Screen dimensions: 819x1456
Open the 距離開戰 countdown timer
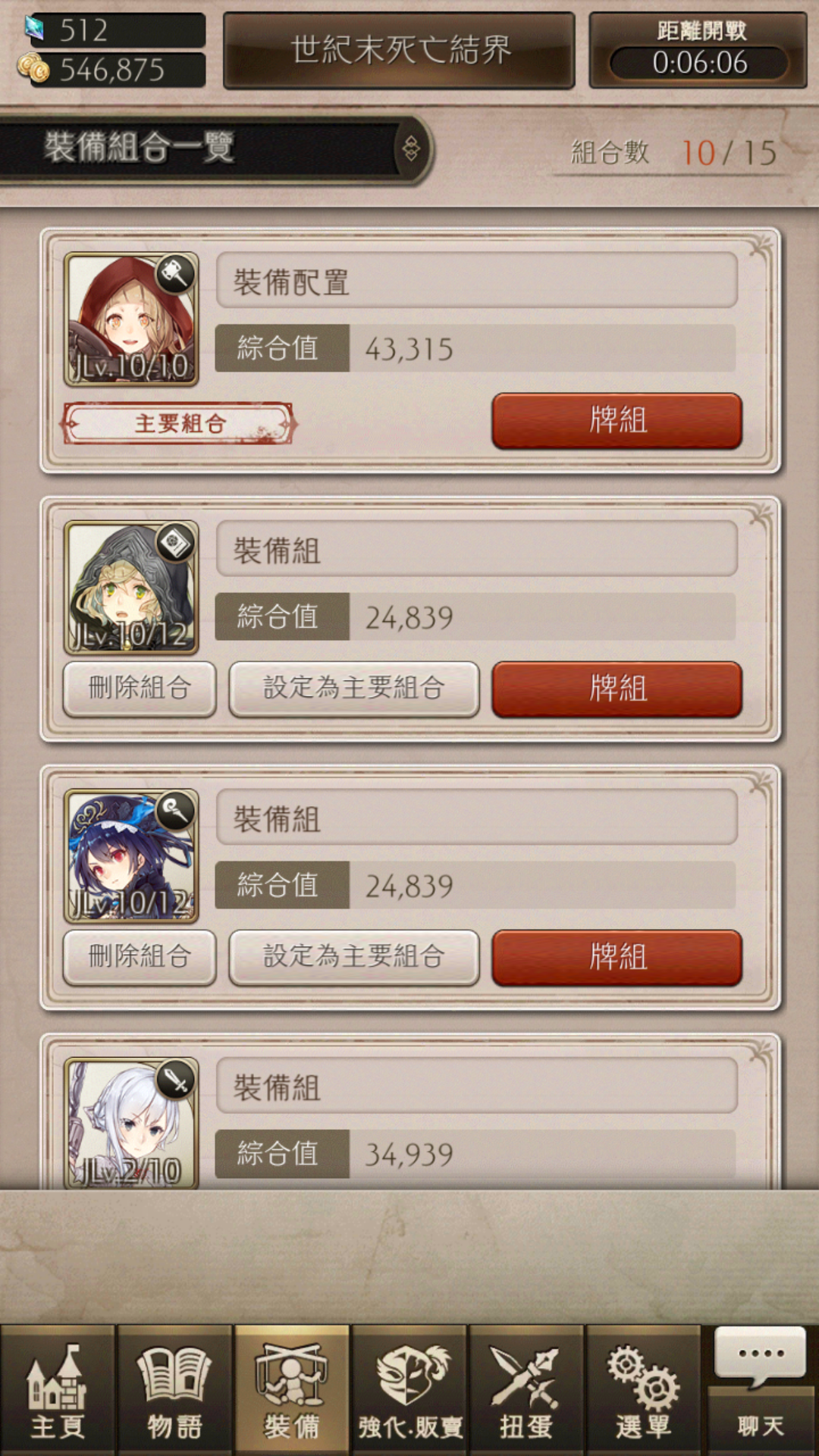[x=698, y=50]
